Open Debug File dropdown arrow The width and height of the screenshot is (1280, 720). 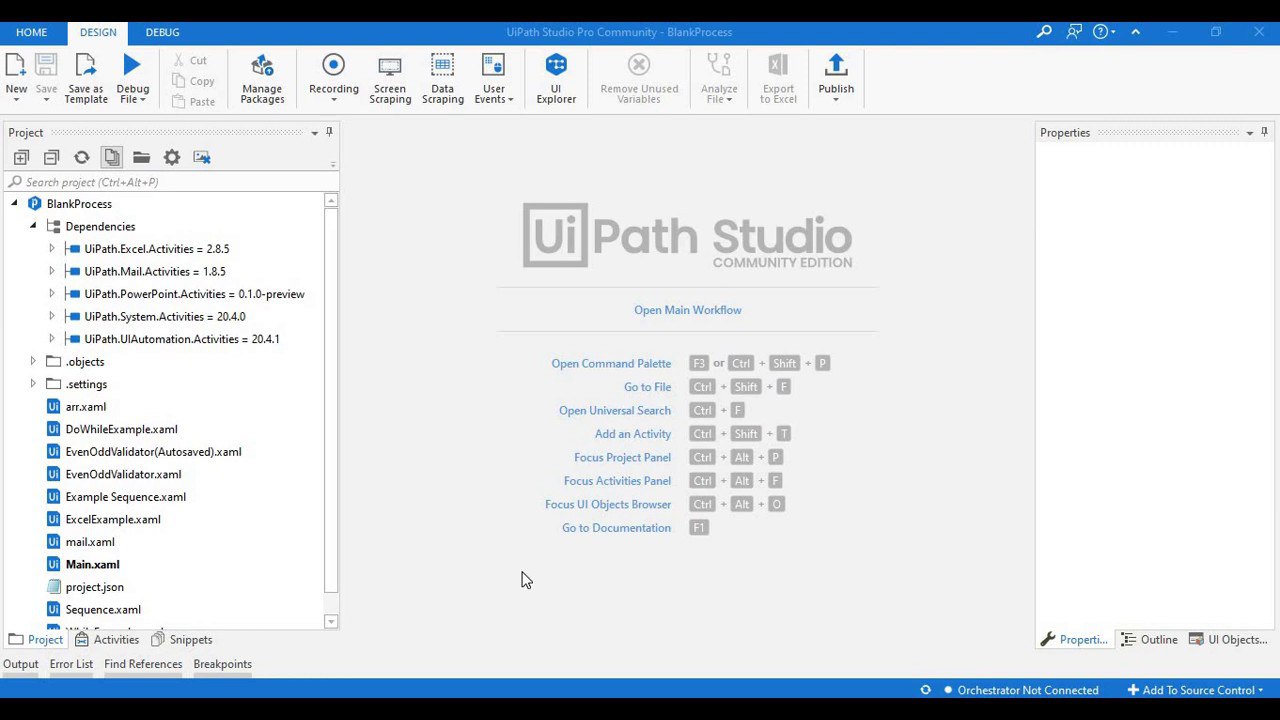(x=143, y=100)
